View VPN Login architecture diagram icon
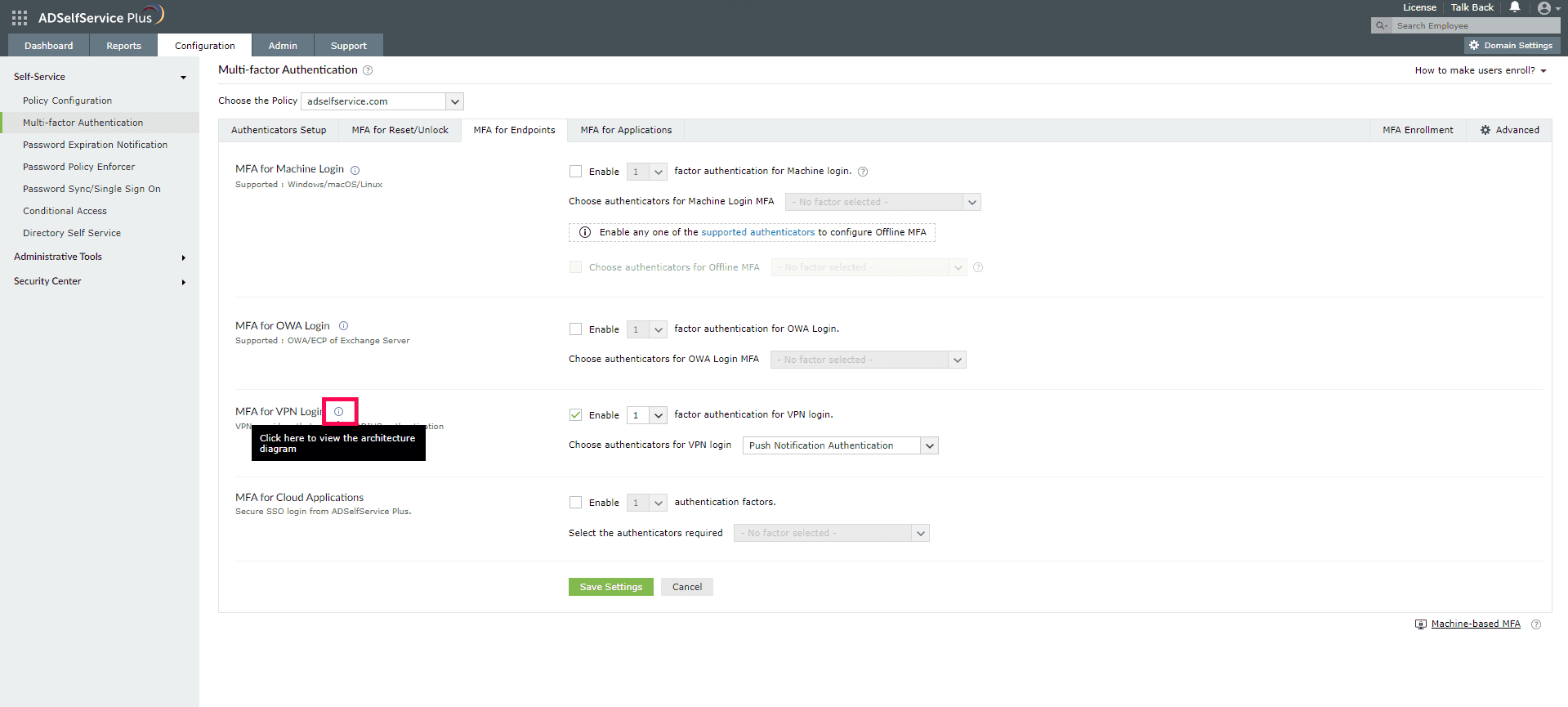 click(338, 412)
